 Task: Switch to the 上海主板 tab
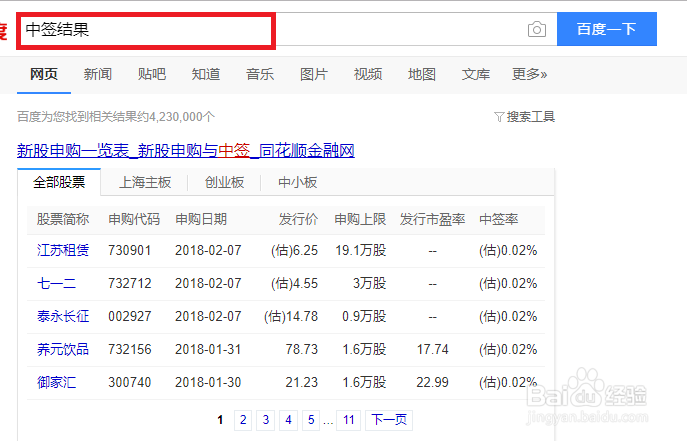(145, 182)
